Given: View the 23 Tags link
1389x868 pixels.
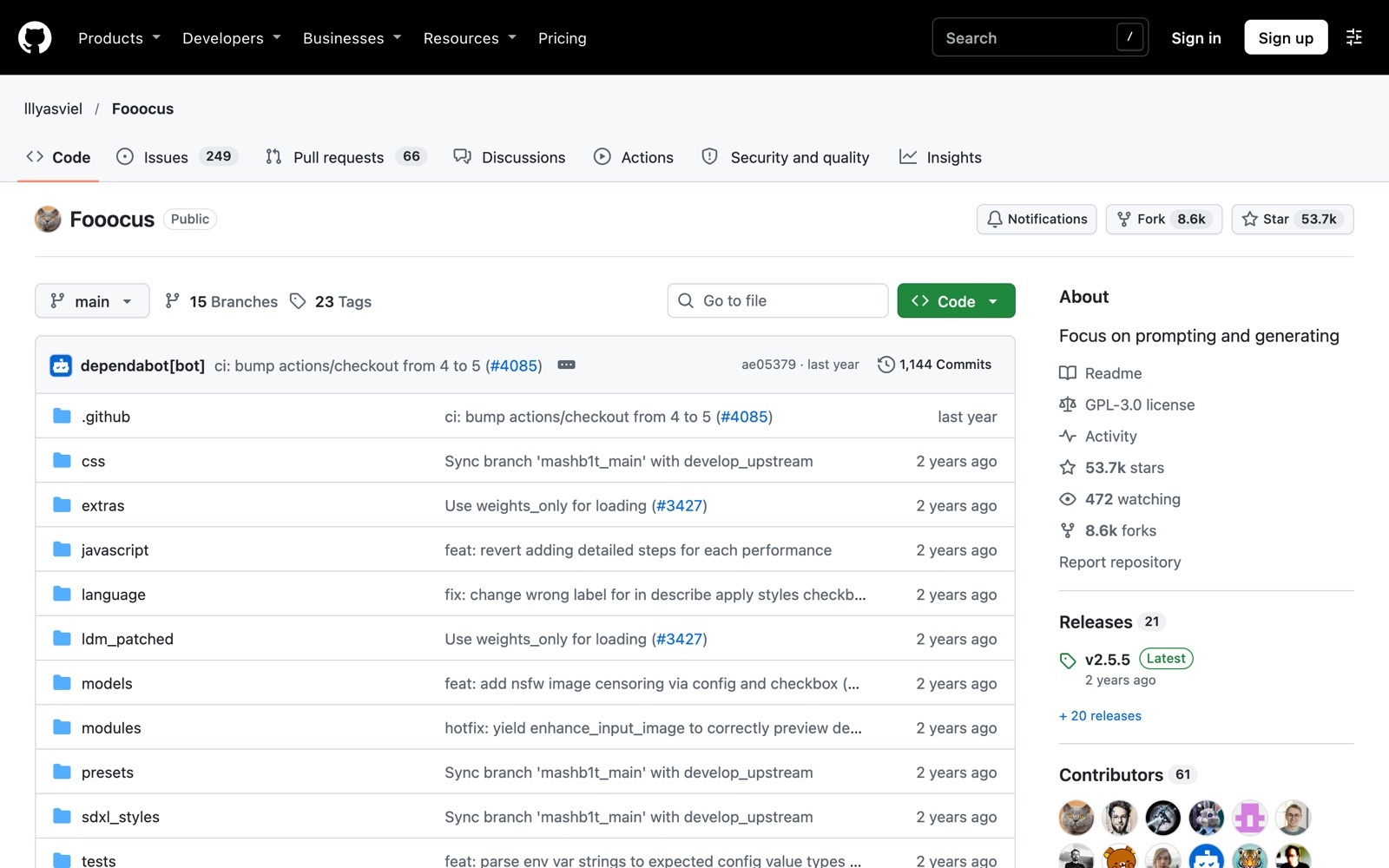Looking at the screenshot, I should (x=331, y=301).
